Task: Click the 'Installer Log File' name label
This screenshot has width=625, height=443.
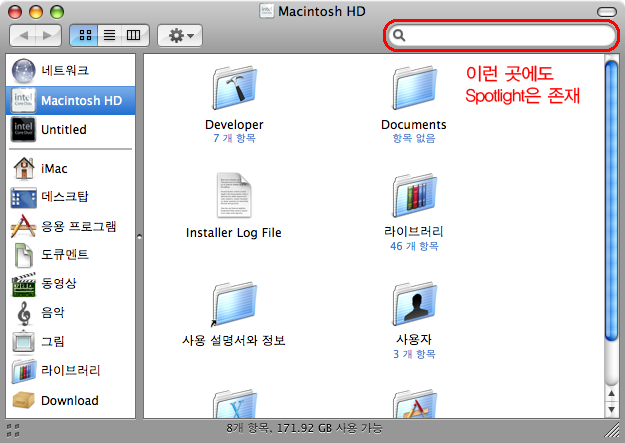Action: (x=234, y=233)
